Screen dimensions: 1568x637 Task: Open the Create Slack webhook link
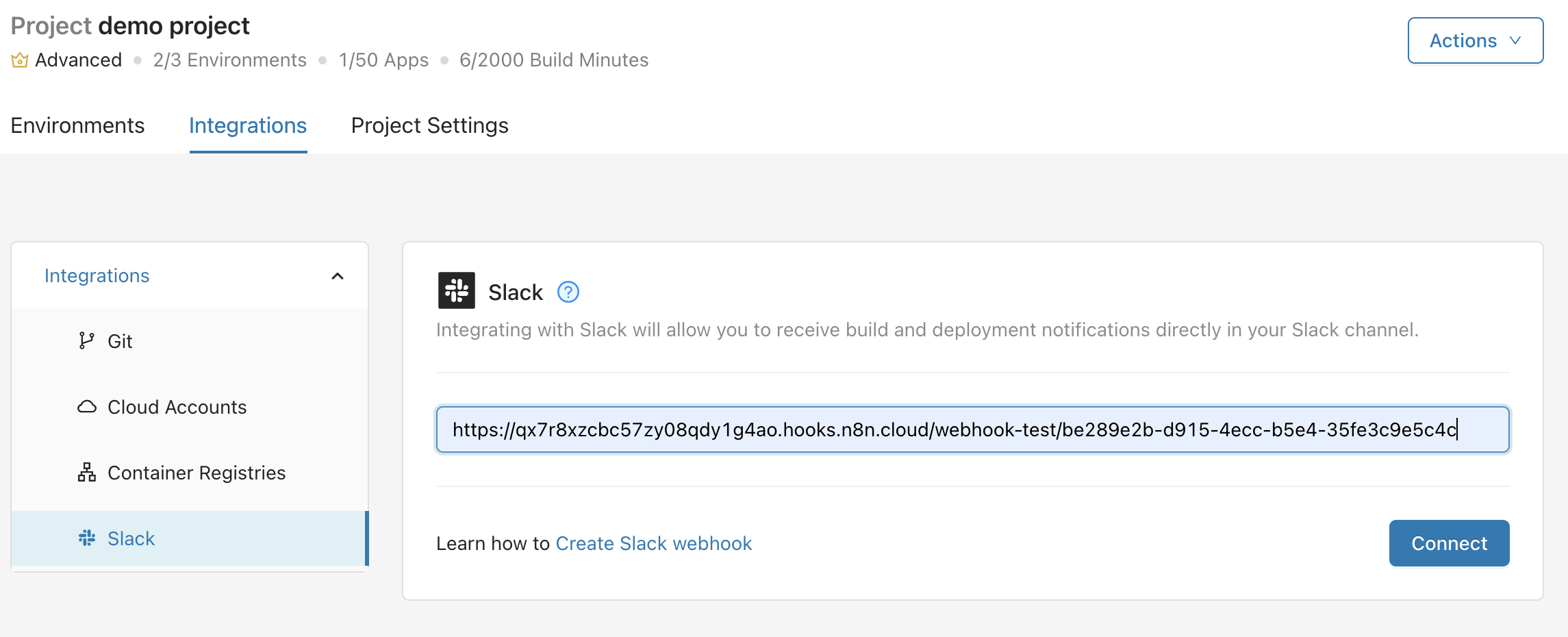click(654, 543)
